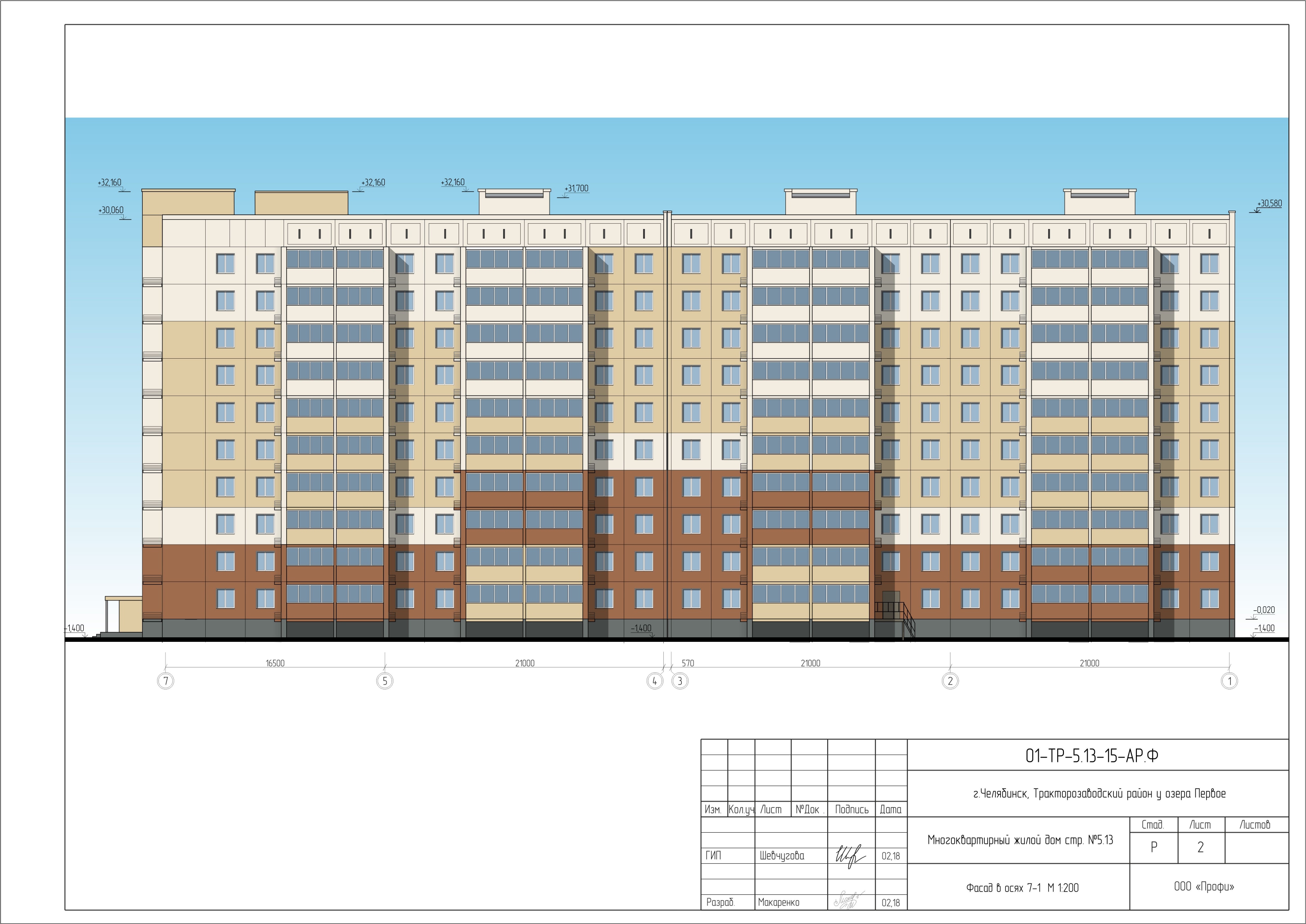1306x924 pixels.
Task: Click the company name "ООО «Профи»"
Action: pos(1204,887)
